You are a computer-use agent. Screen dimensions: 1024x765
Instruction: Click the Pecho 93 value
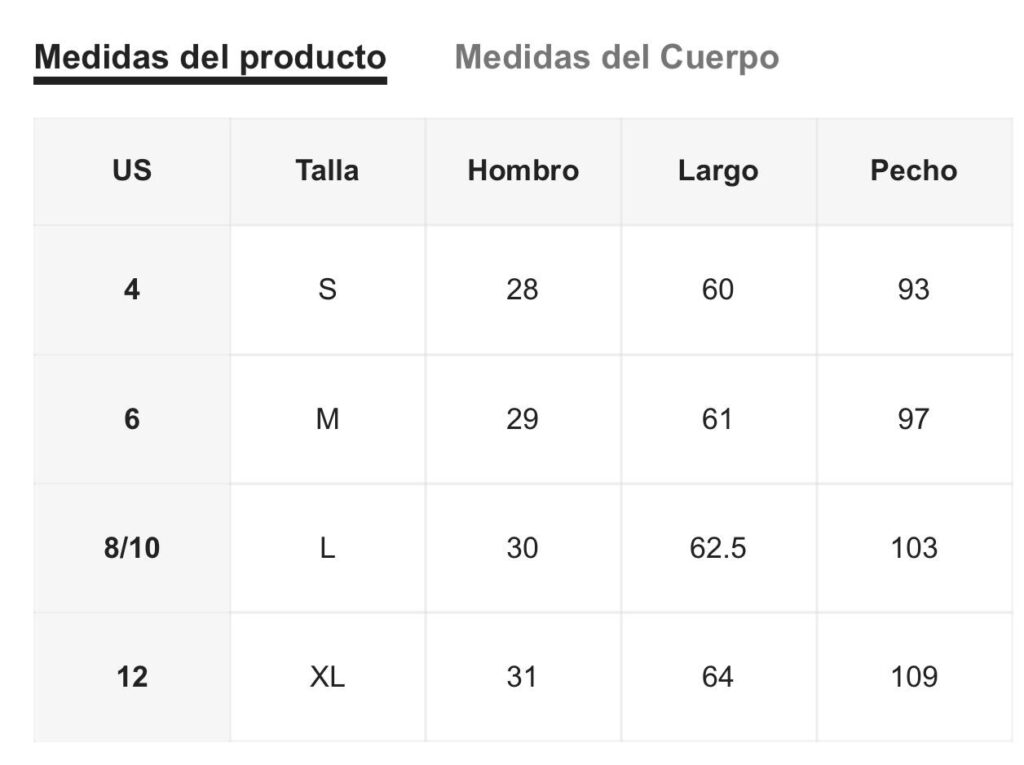(x=913, y=289)
